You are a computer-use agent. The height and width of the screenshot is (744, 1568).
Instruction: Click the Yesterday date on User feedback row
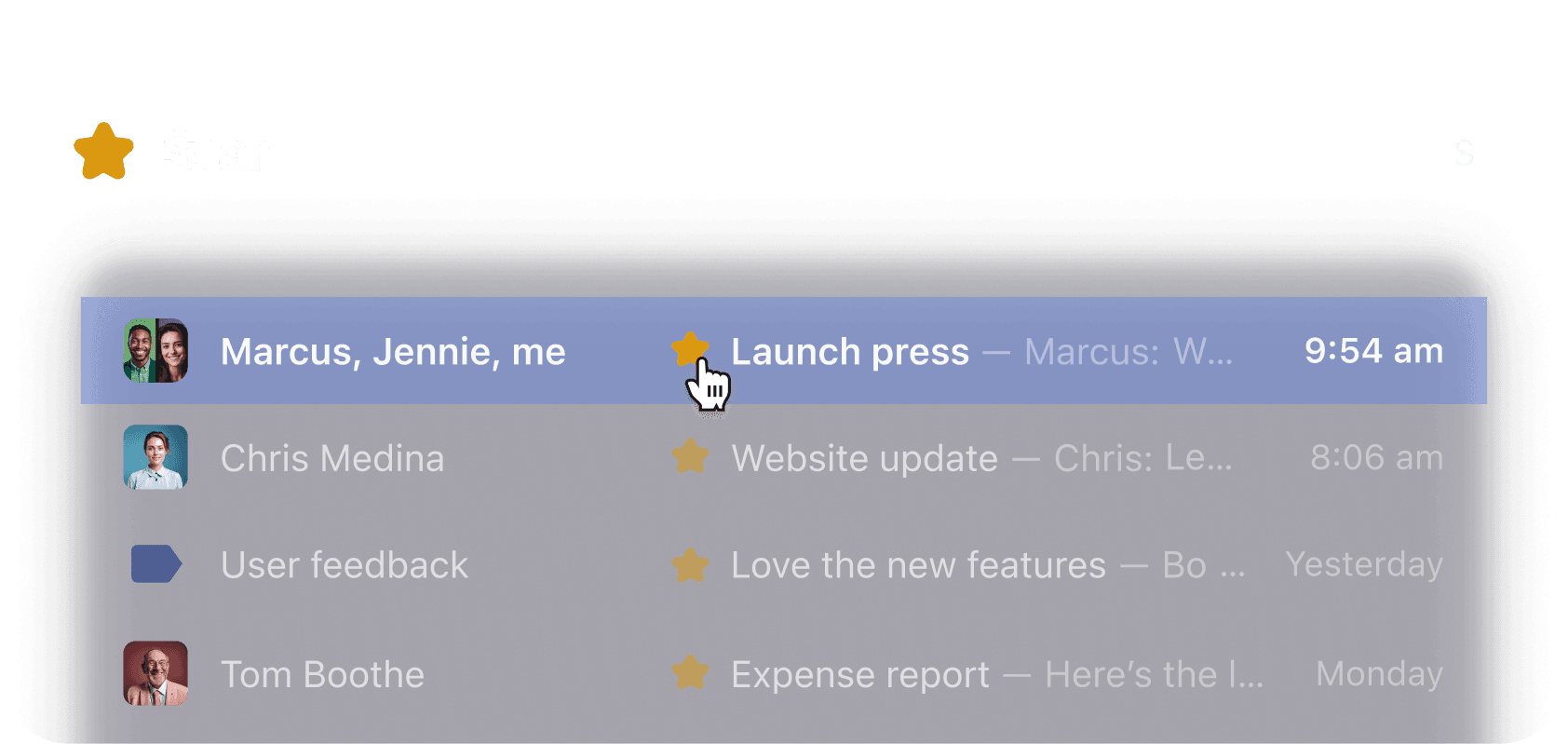tap(1364, 564)
